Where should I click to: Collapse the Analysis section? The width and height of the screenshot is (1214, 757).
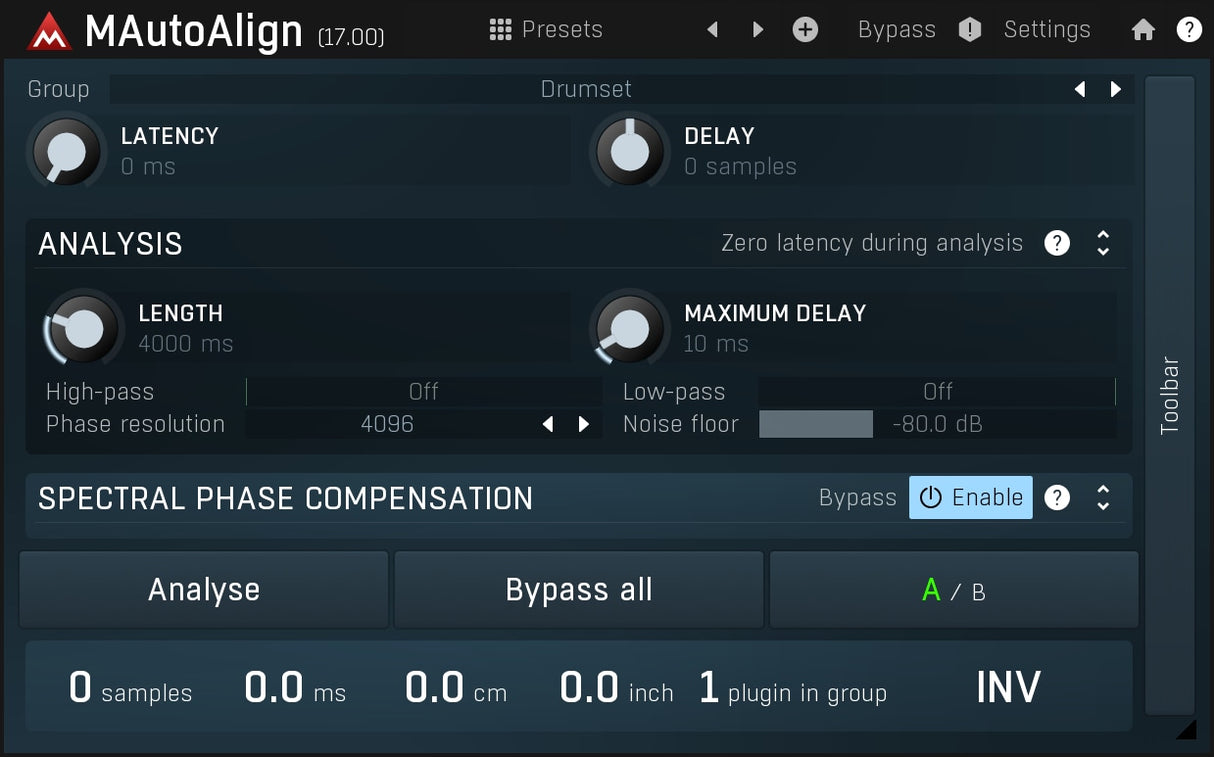pyautogui.click(x=1103, y=243)
